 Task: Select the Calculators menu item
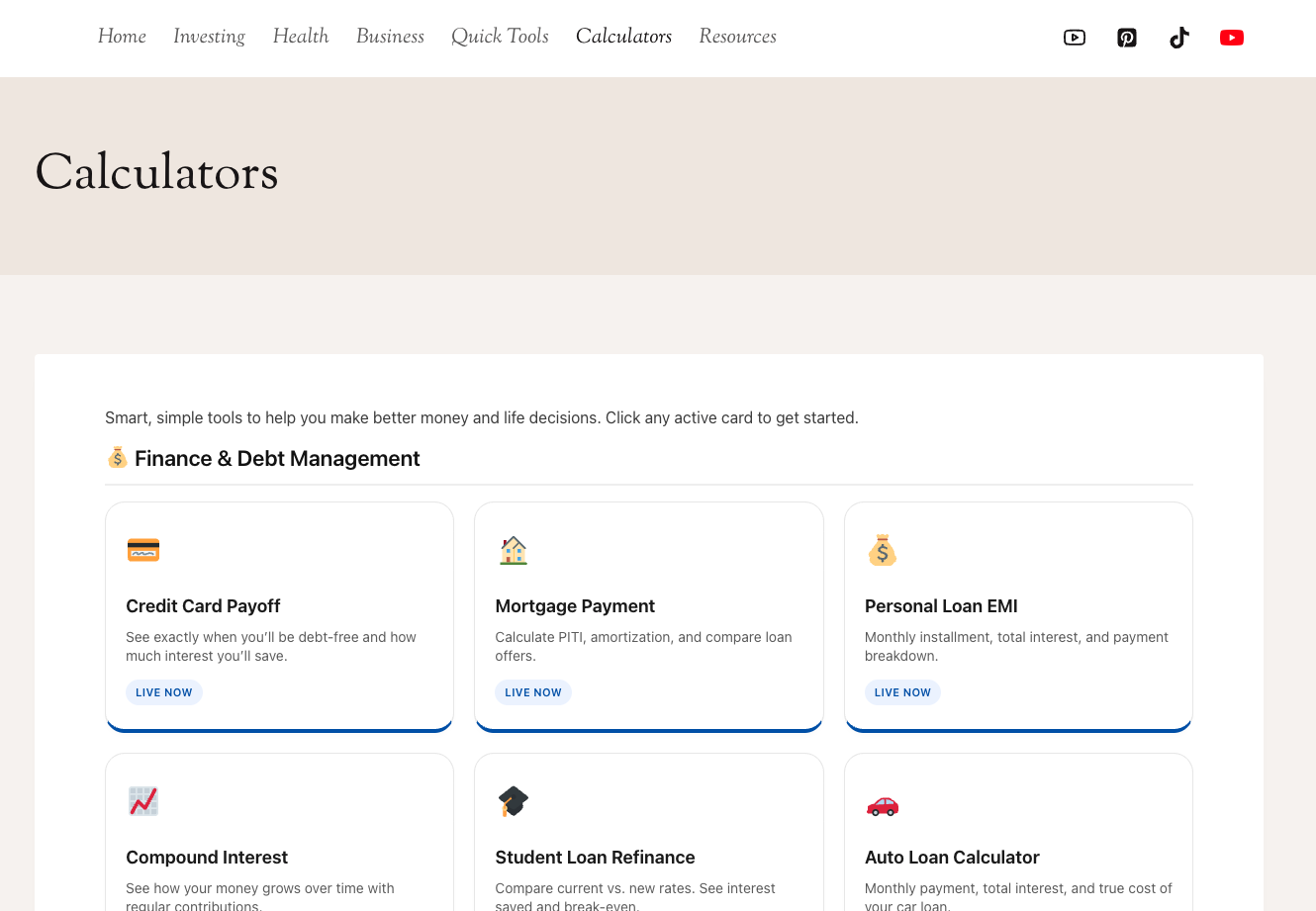click(623, 37)
